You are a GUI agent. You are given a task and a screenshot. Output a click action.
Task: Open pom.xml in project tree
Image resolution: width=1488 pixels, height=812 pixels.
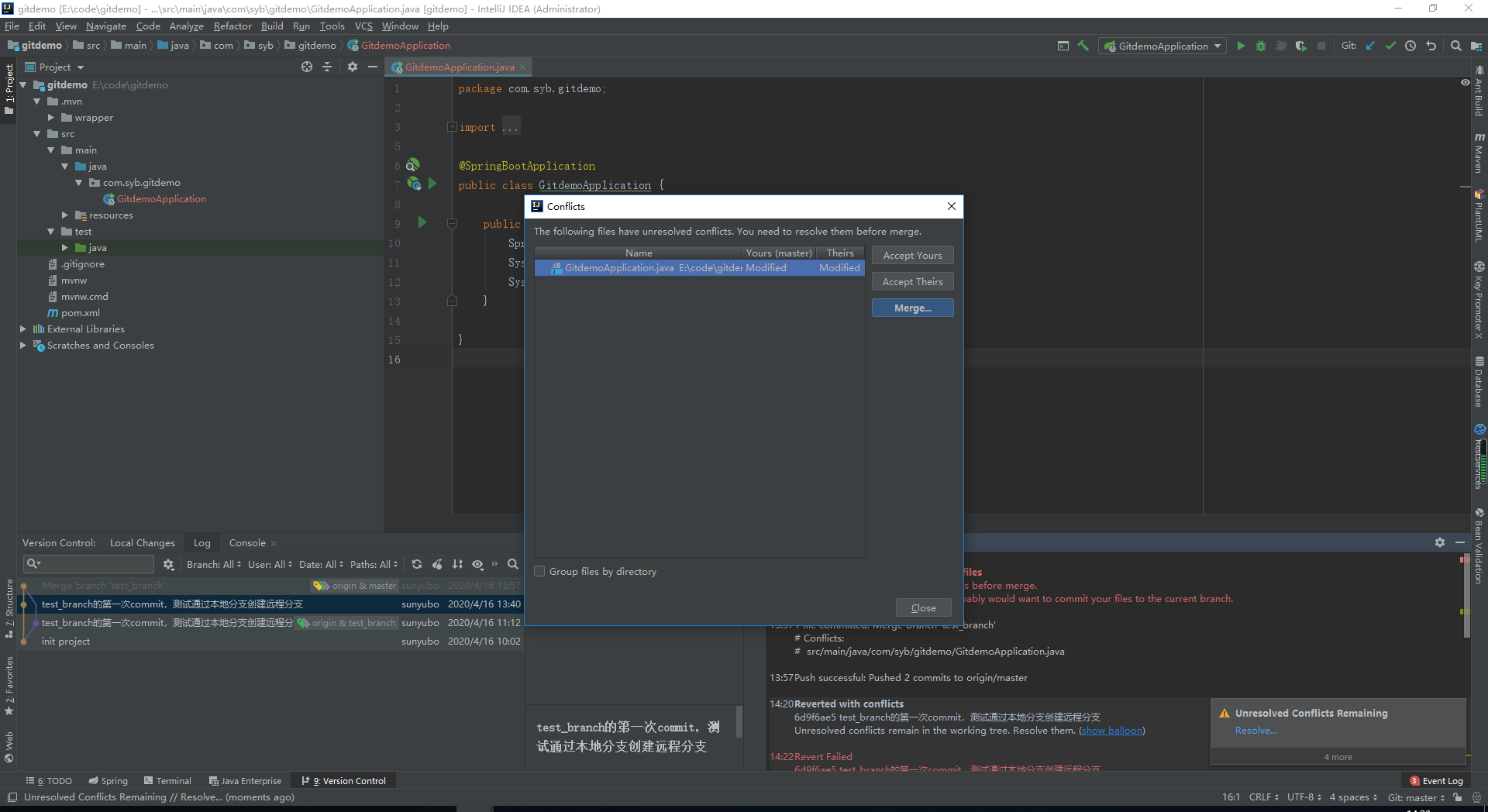coord(80,312)
